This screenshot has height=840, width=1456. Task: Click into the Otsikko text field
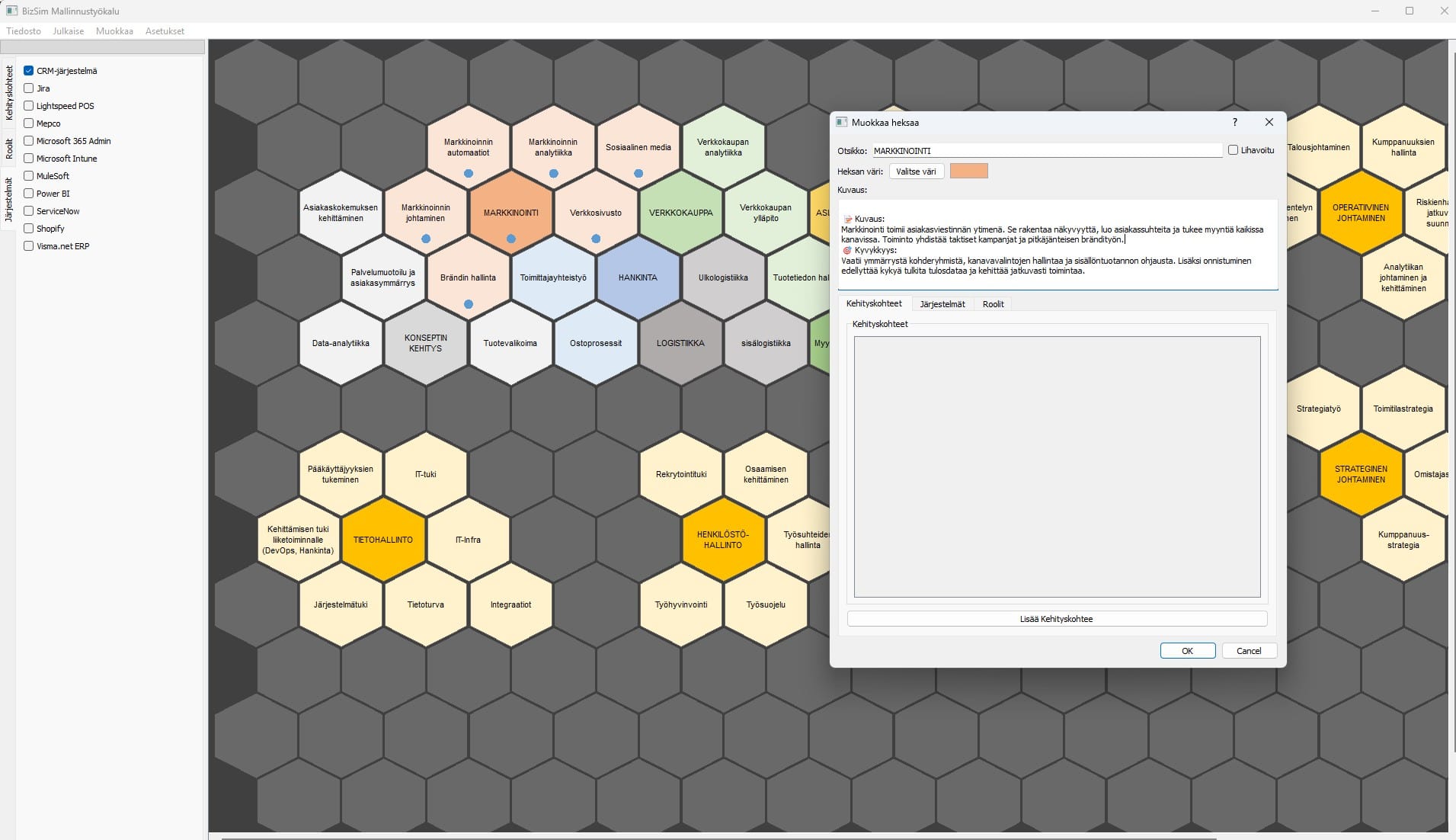1046,151
